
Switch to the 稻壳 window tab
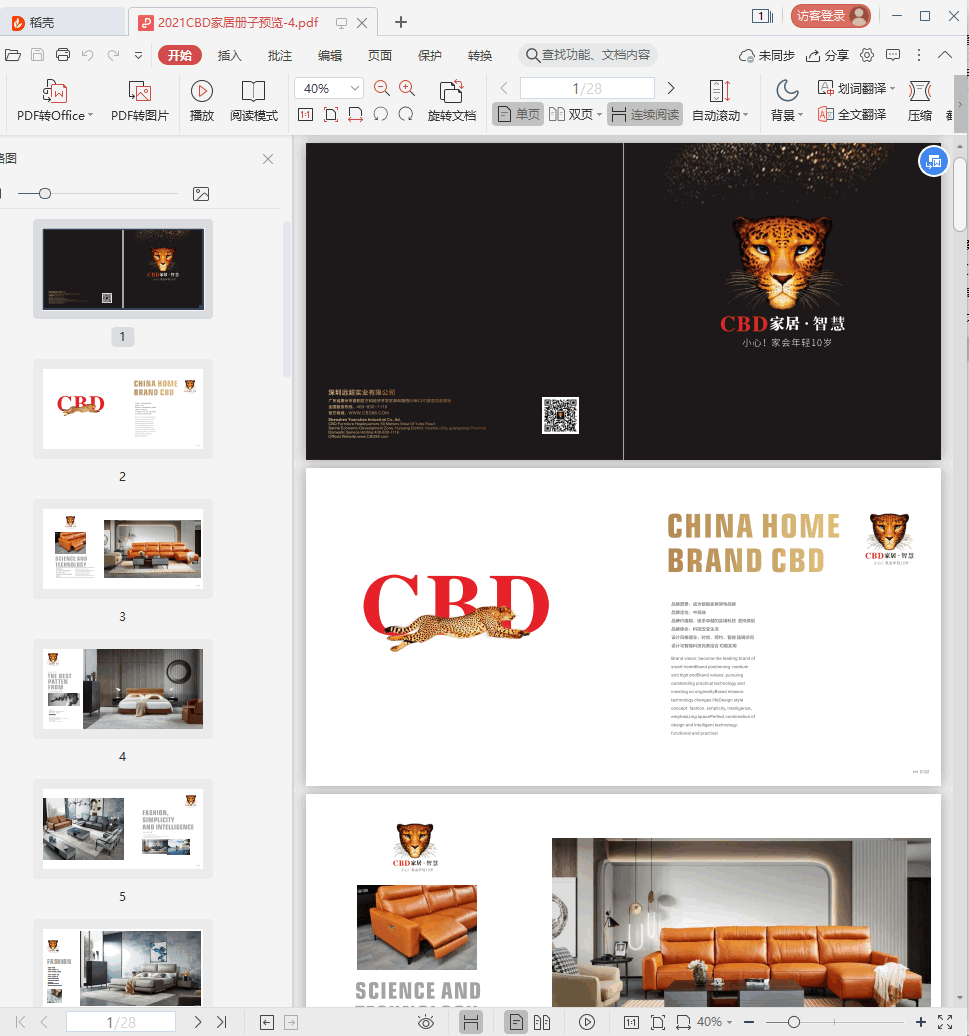(61, 22)
